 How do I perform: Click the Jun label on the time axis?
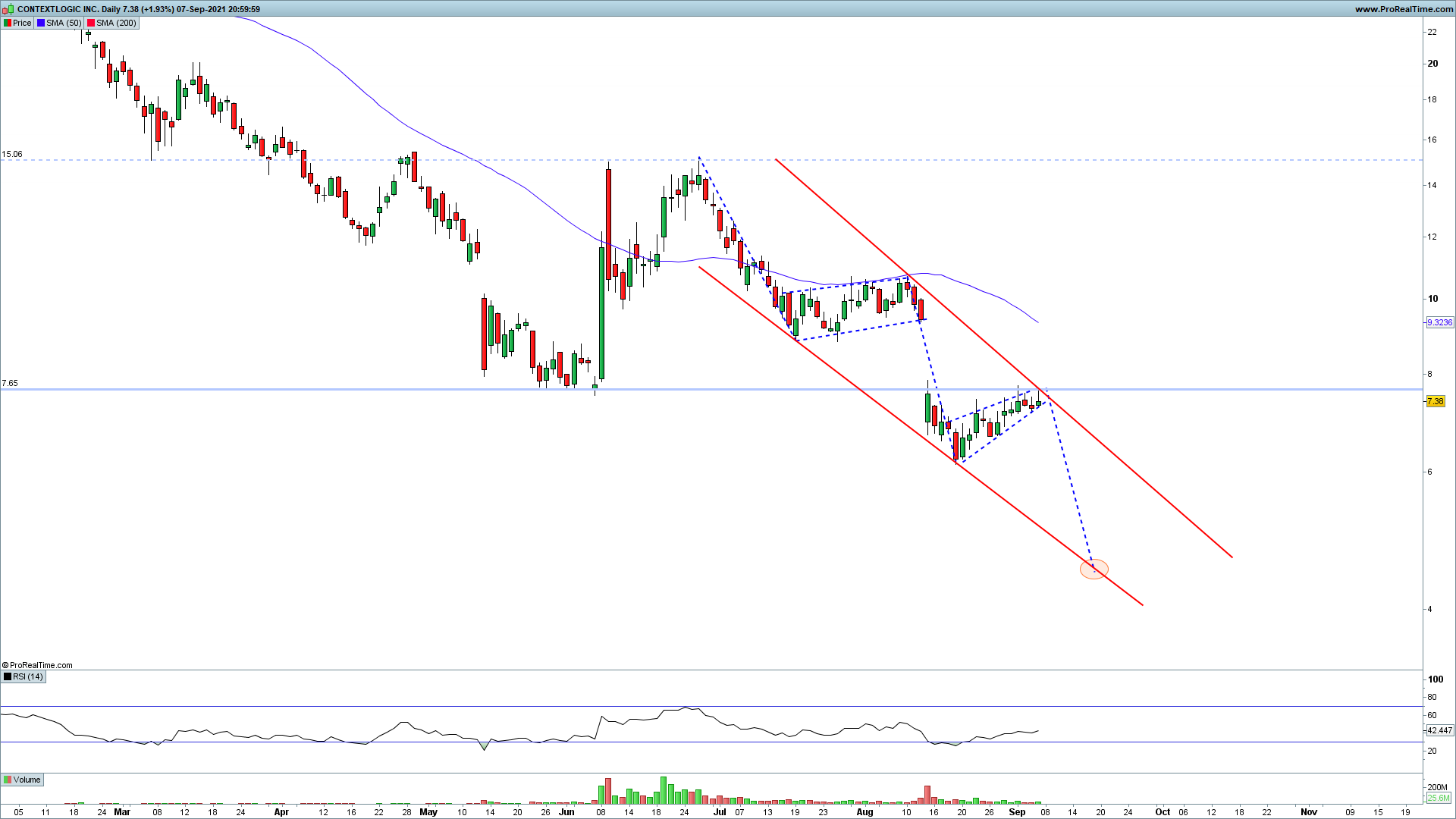(x=566, y=811)
